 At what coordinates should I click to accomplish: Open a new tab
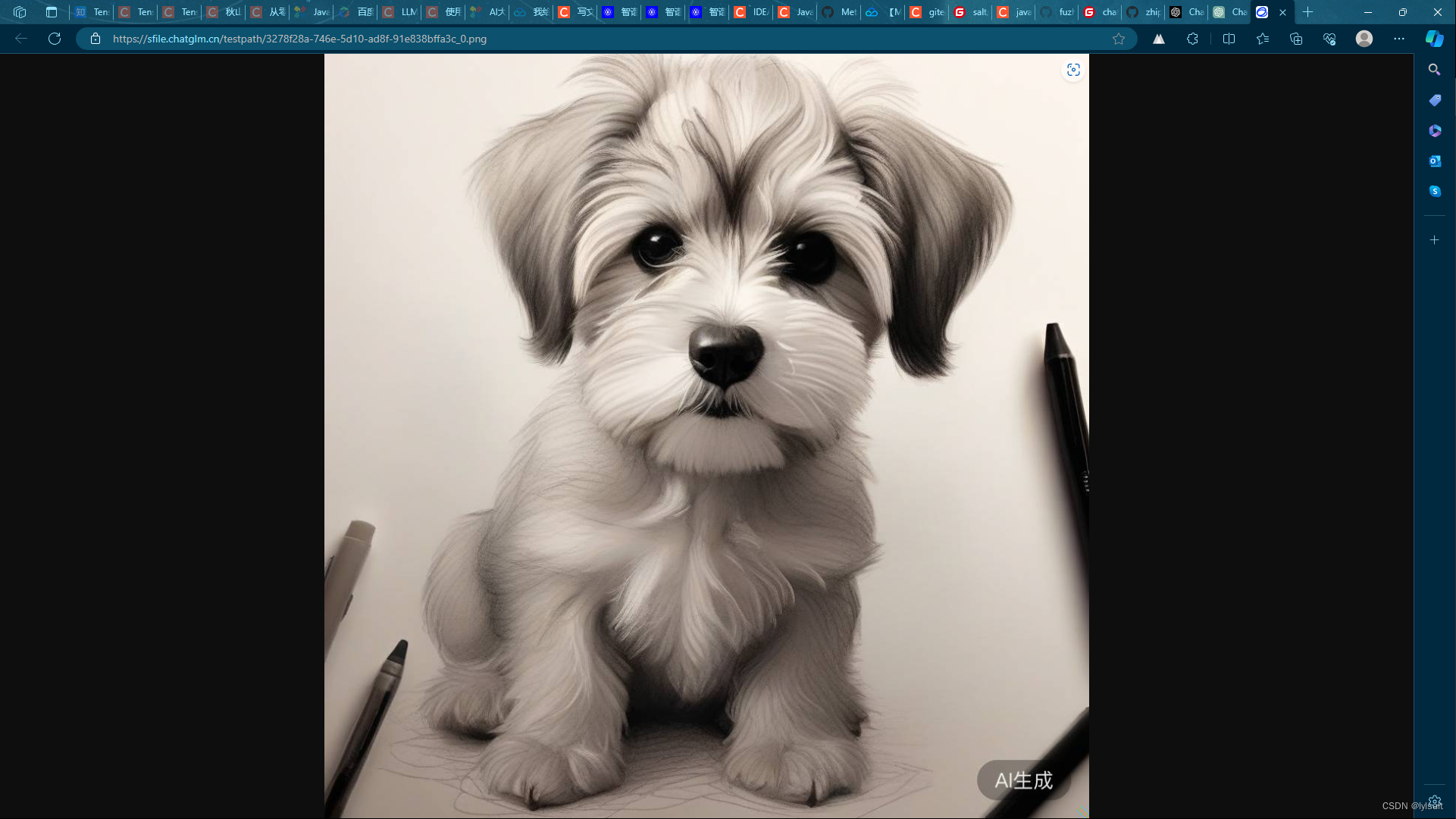tap(1308, 12)
